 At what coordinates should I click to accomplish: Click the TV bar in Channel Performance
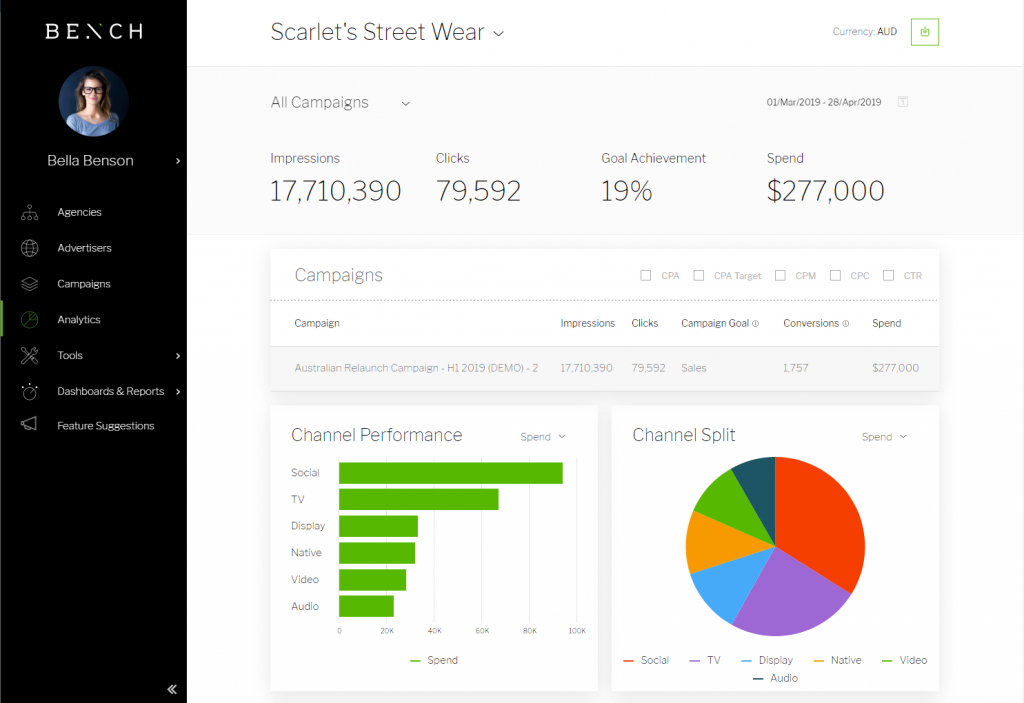point(419,500)
